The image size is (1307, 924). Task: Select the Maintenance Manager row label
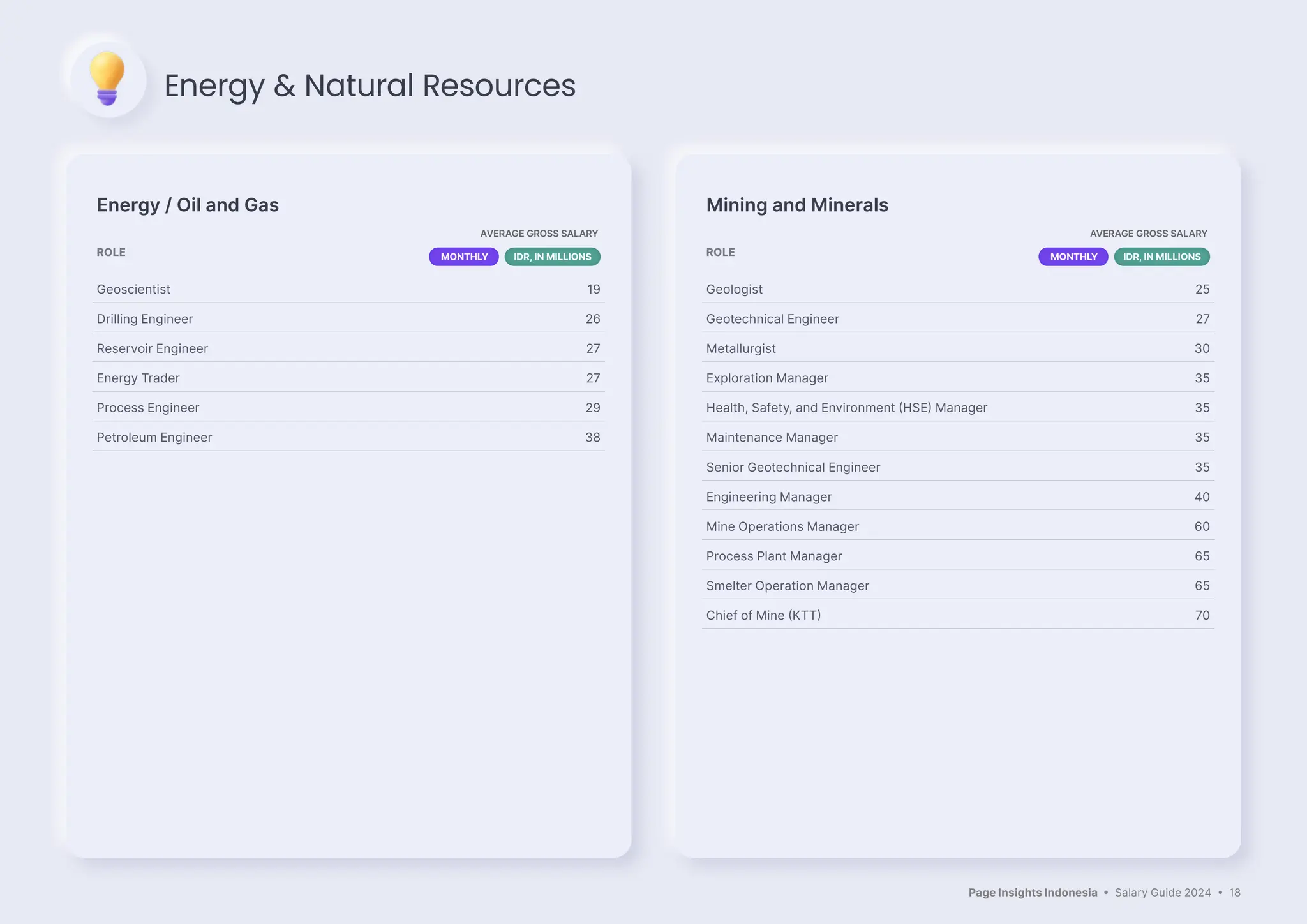[772, 437]
